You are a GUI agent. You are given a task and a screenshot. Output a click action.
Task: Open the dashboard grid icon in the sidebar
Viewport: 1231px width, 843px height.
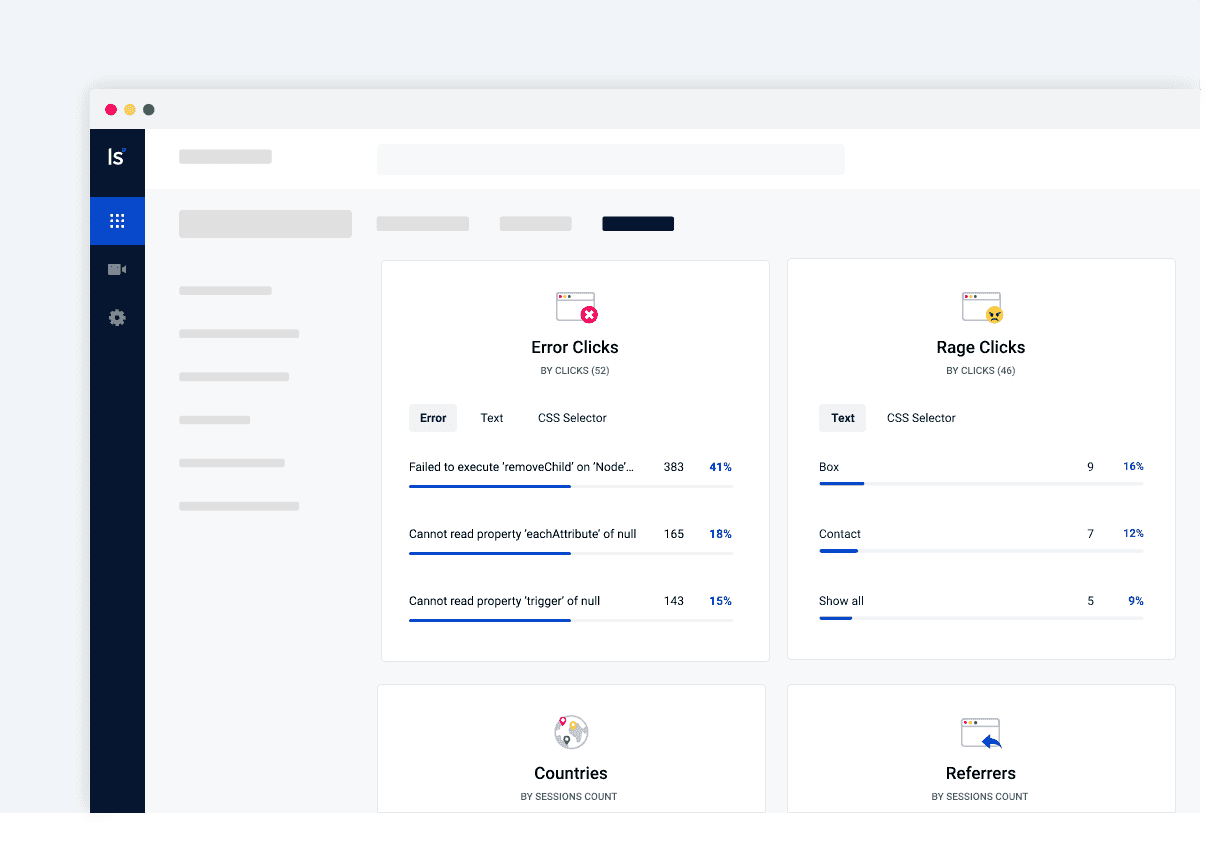[117, 221]
